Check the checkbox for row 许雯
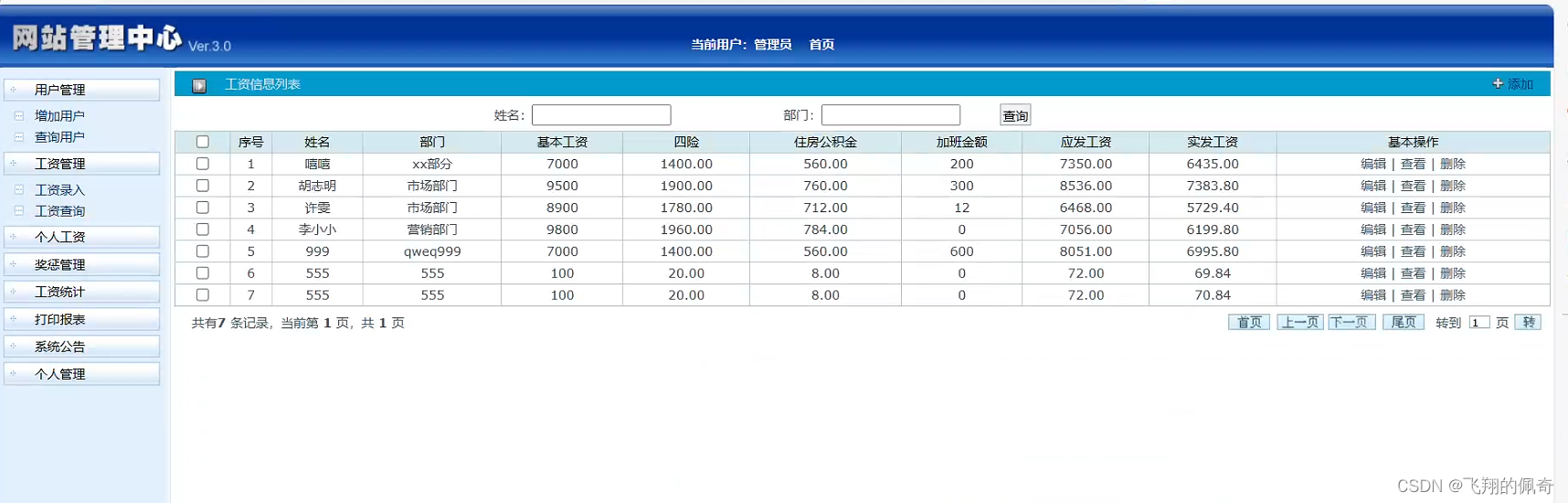This screenshot has width=1568, height=503. point(203,208)
